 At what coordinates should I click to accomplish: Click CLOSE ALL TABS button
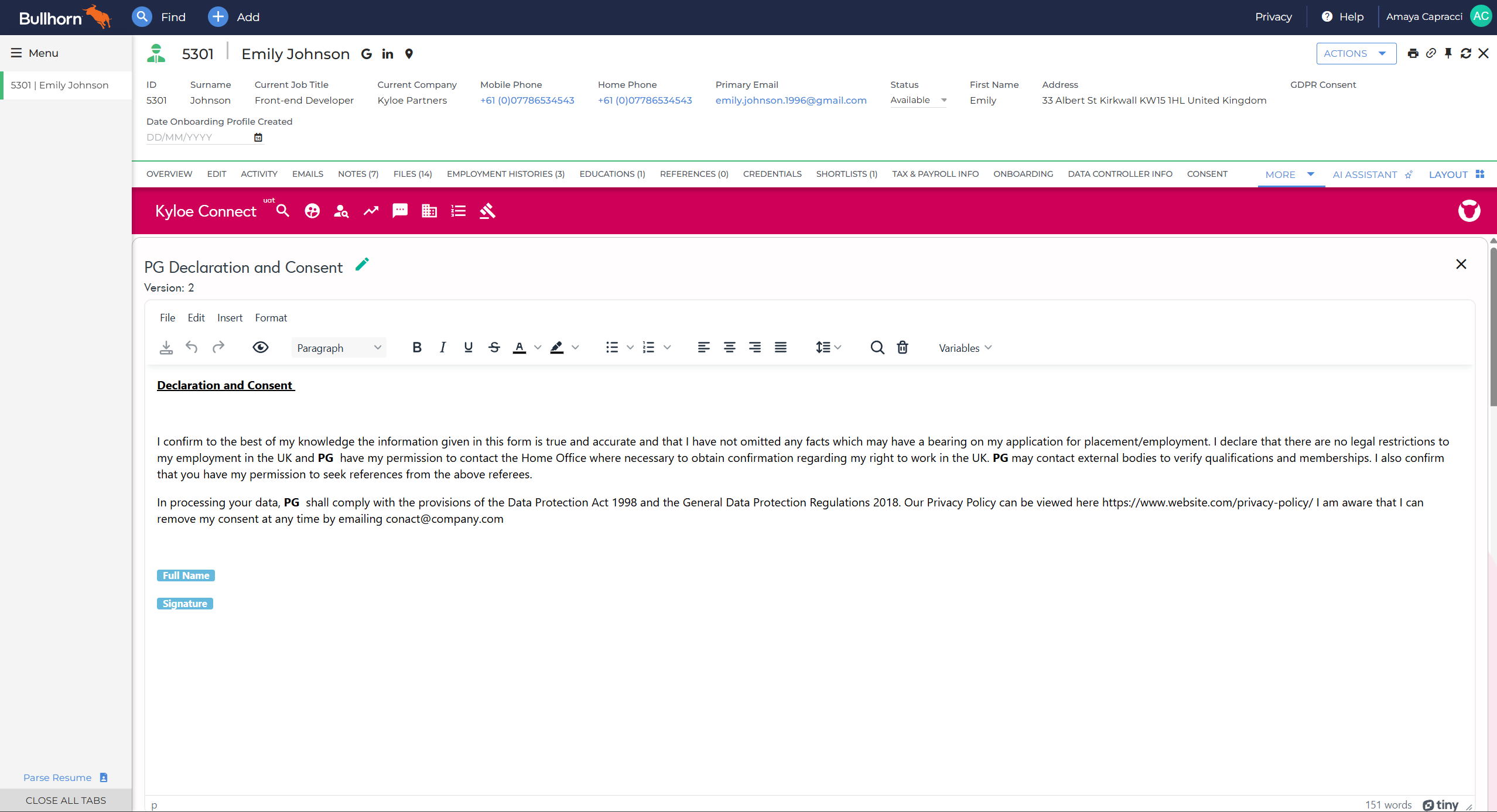(66, 800)
